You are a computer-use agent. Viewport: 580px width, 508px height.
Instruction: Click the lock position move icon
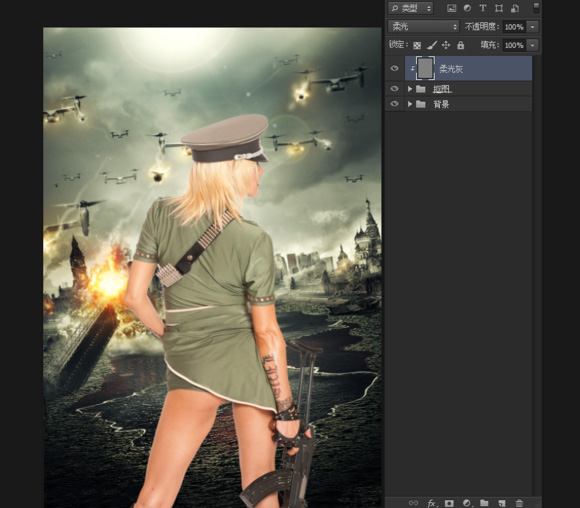pyautogui.click(x=446, y=45)
